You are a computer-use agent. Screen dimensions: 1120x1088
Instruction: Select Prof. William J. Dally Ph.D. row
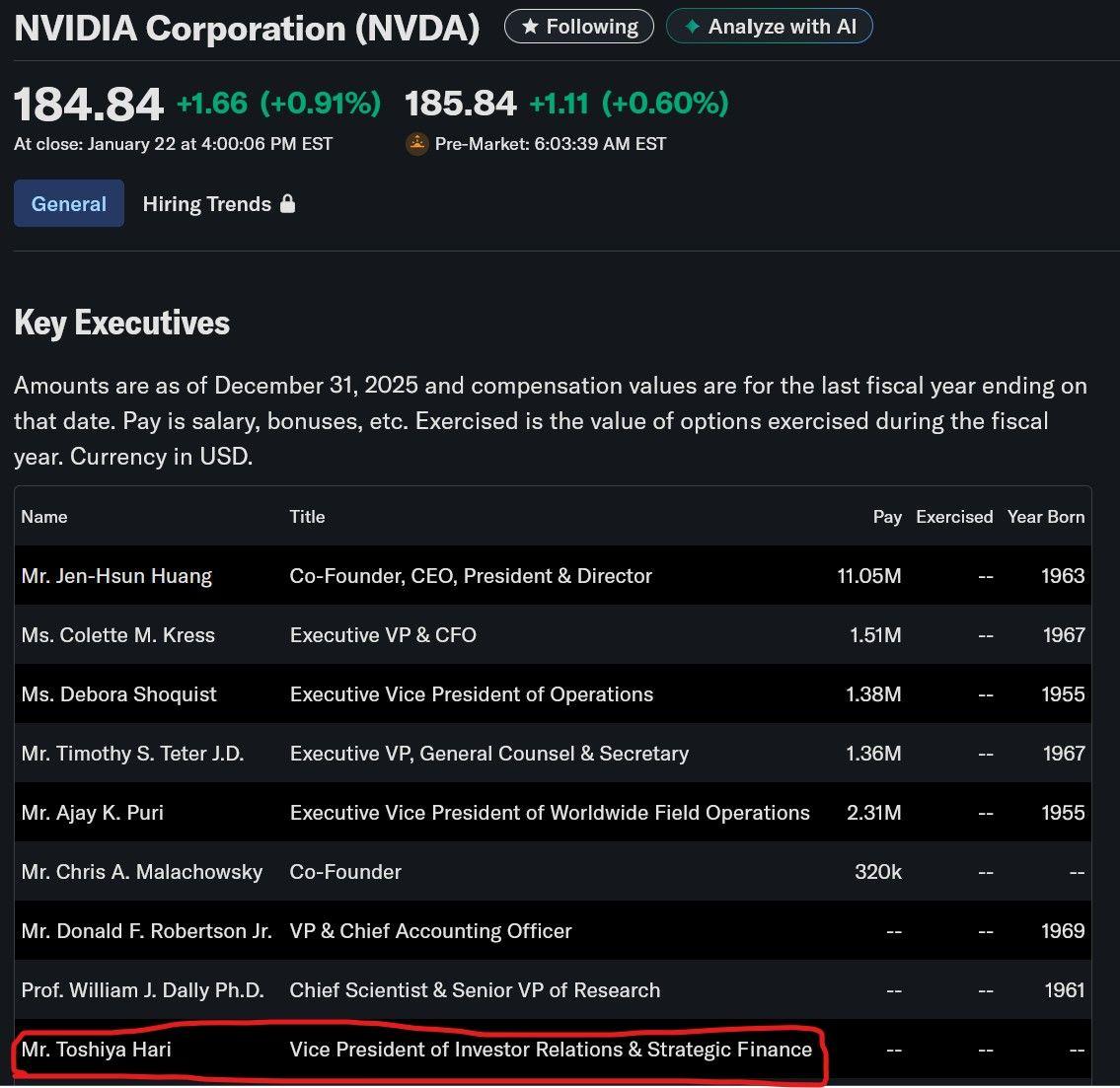pyautogui.click(x=142, y=990)
